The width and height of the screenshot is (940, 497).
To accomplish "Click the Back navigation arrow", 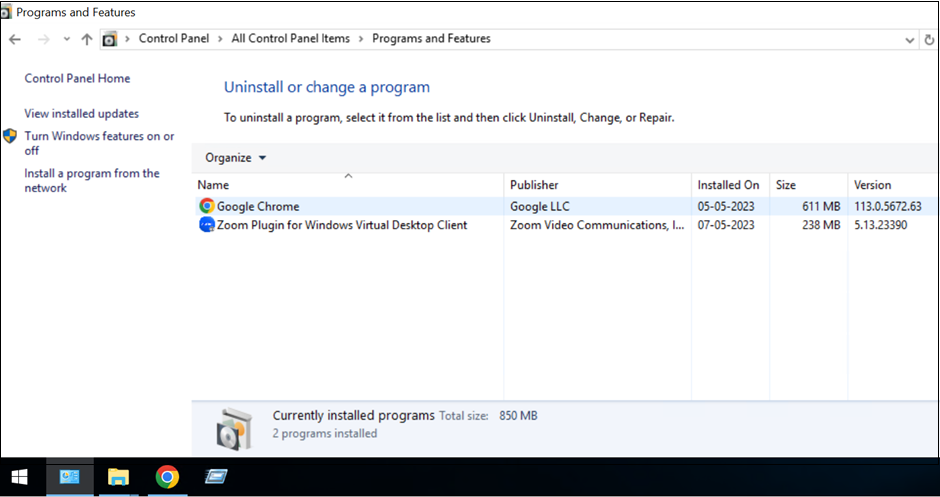I will point(15,40).
